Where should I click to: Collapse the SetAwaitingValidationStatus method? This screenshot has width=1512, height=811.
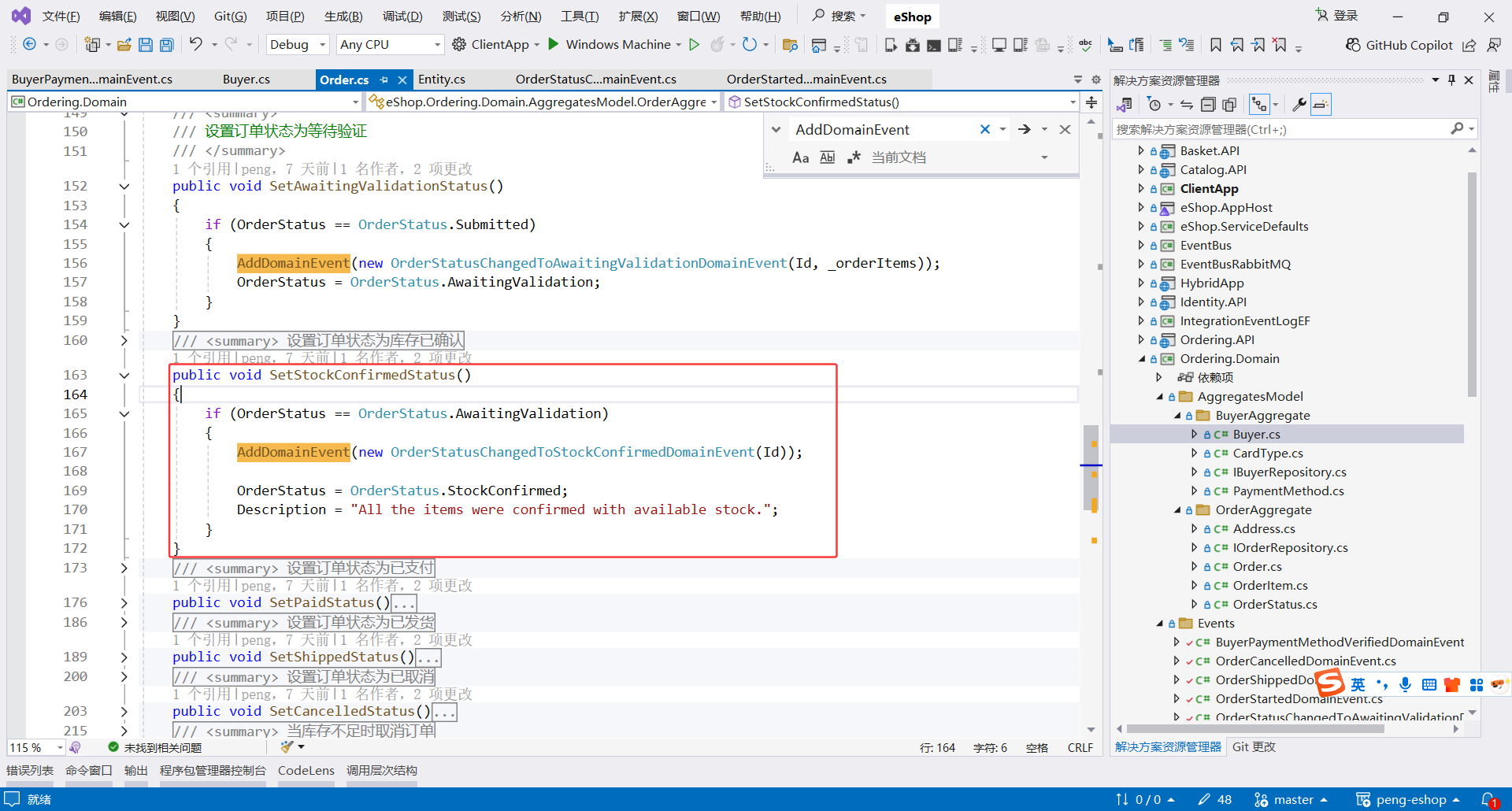coord(124,187)
